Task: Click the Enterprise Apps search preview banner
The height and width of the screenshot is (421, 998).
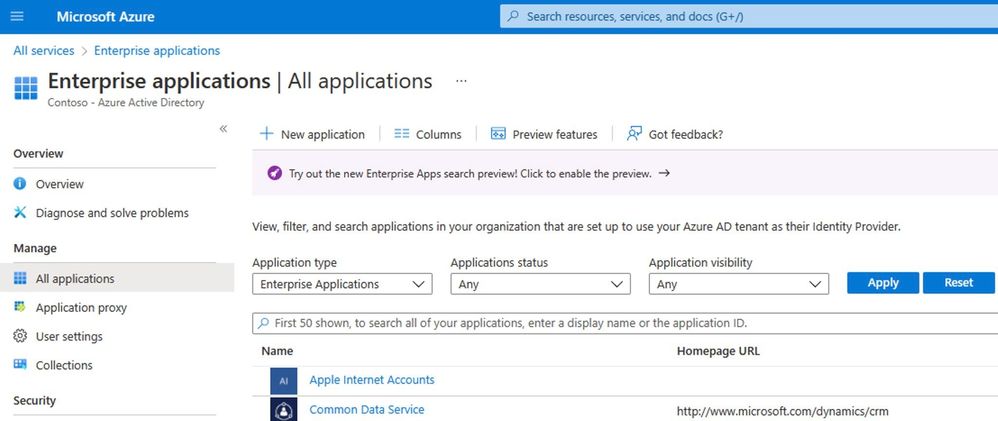Action: pos(470,173)
